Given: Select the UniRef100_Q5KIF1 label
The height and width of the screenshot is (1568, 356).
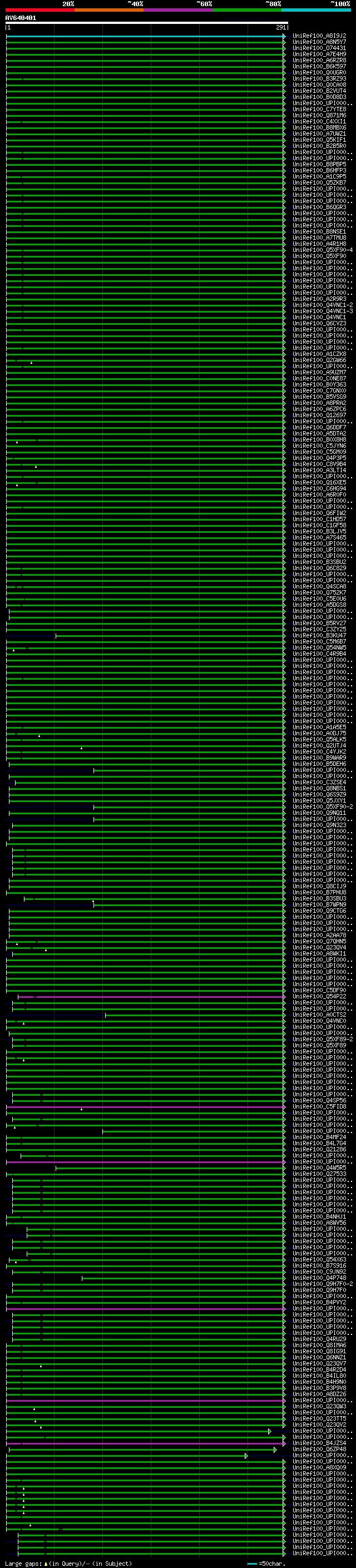Looking at the screenshot, I should point(319,140).
